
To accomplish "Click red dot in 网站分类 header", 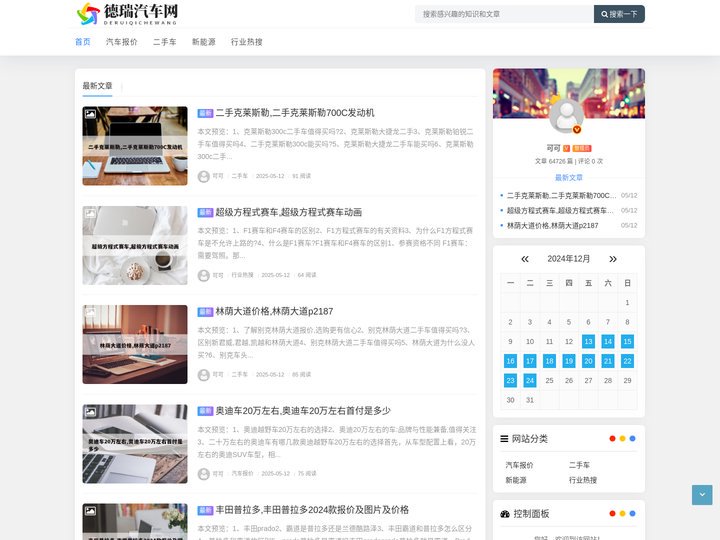I will pyautogui.click(x=612, y=439).
